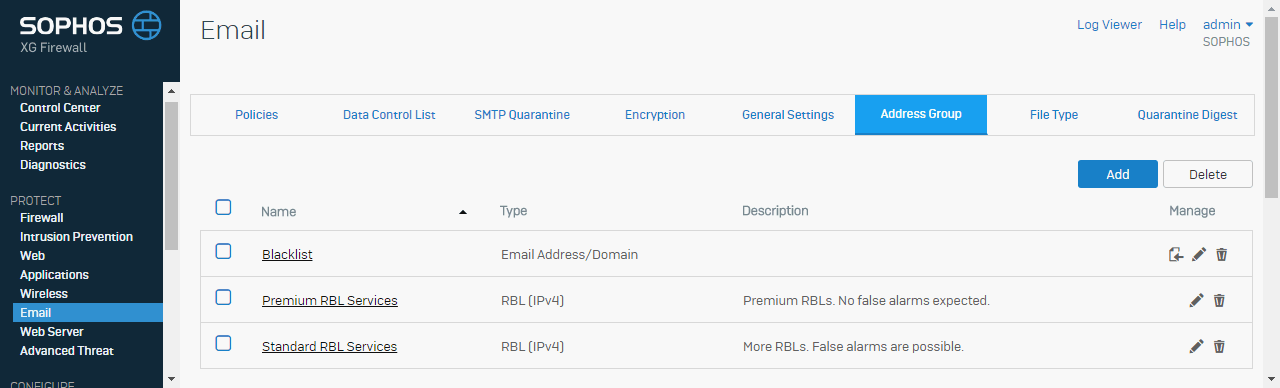Tick the Premium RBL Services checkbox
This screenshot has height=388, width=1280.
tap(224, 297)
